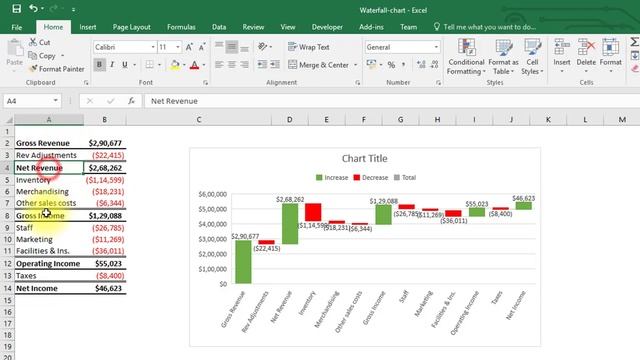Screen dimensions: 640x360
Task: Toggle Bold formatting
Action: [99, 64]
